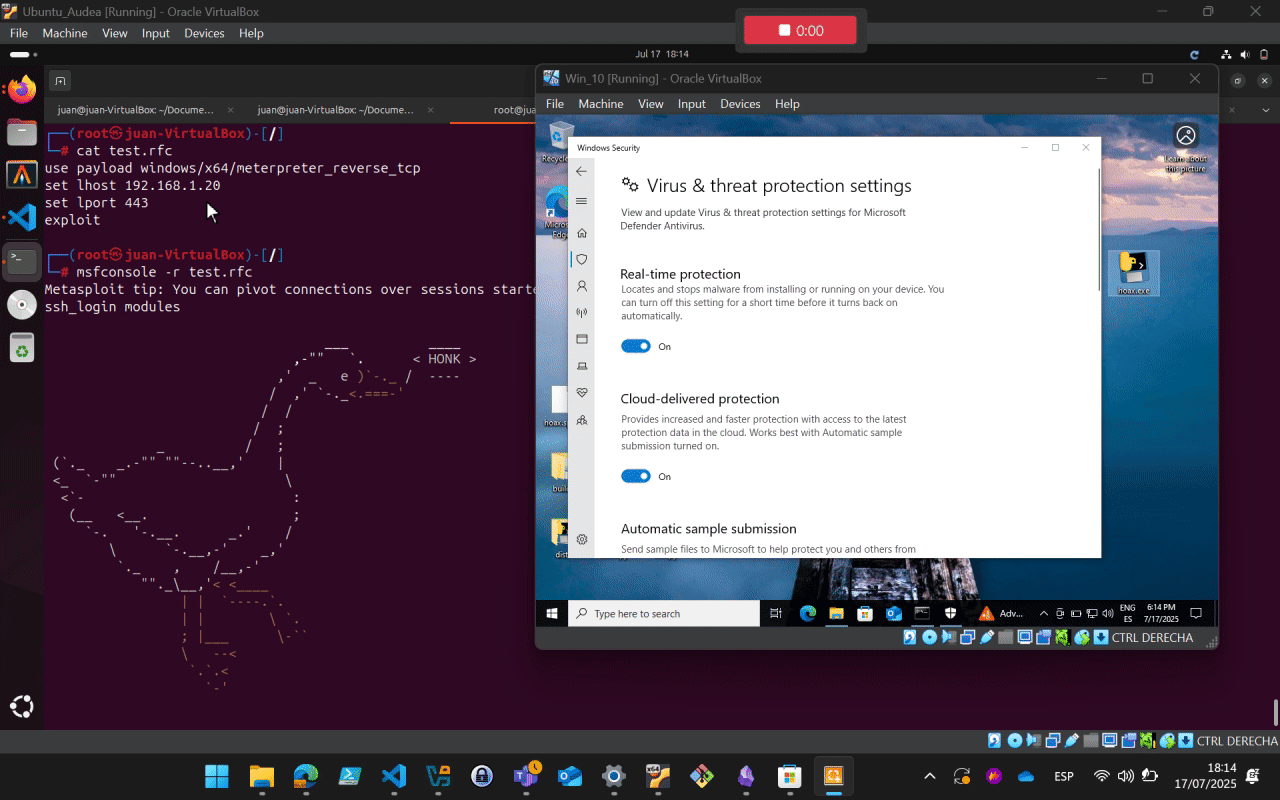Open Windows 10 Start button
This screenshot has height=800, width=1280.
click(x=552, y=613)
